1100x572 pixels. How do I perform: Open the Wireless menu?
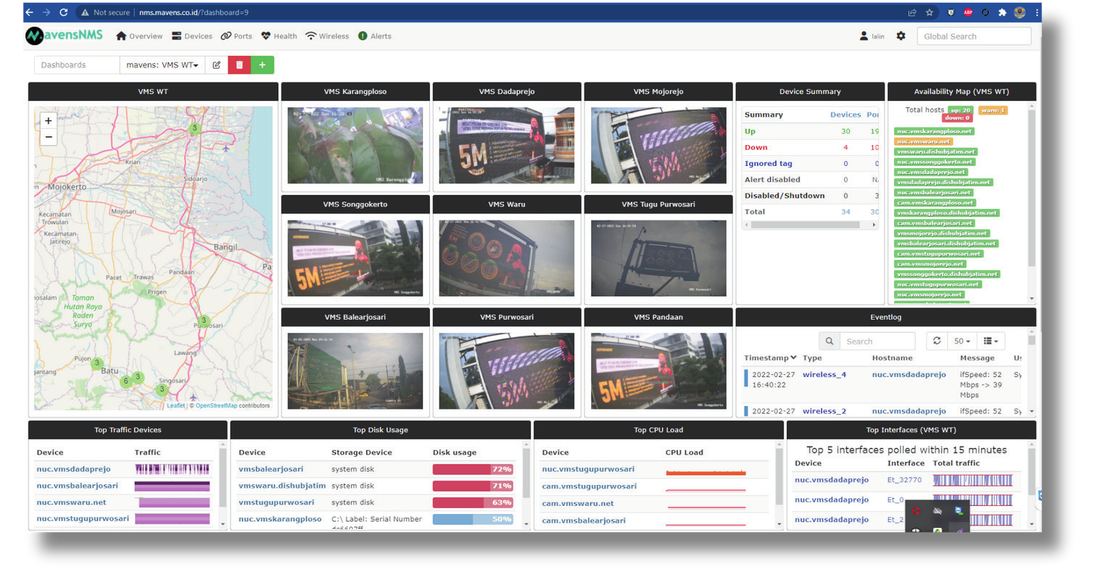[x=327, y=36]
